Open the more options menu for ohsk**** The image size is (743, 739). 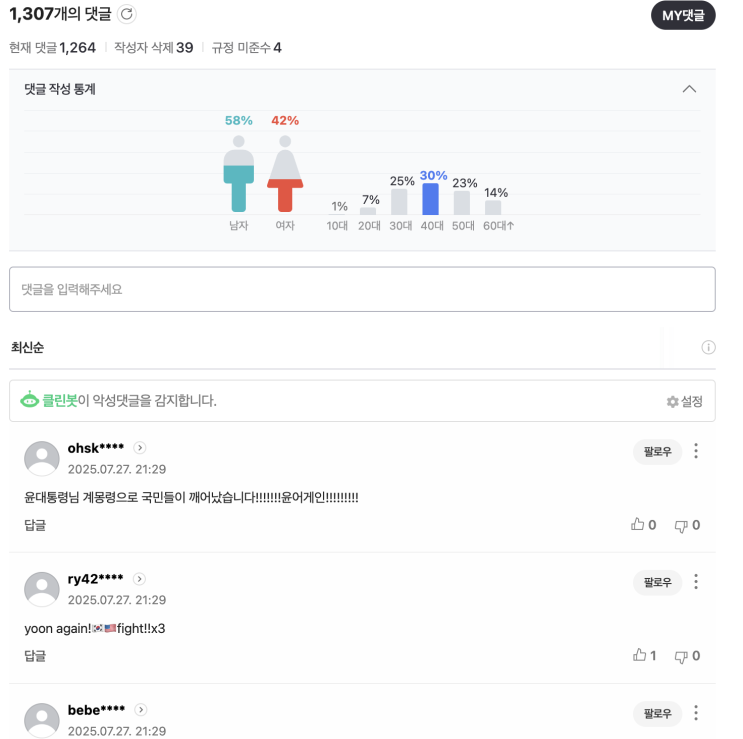[696, 451]
